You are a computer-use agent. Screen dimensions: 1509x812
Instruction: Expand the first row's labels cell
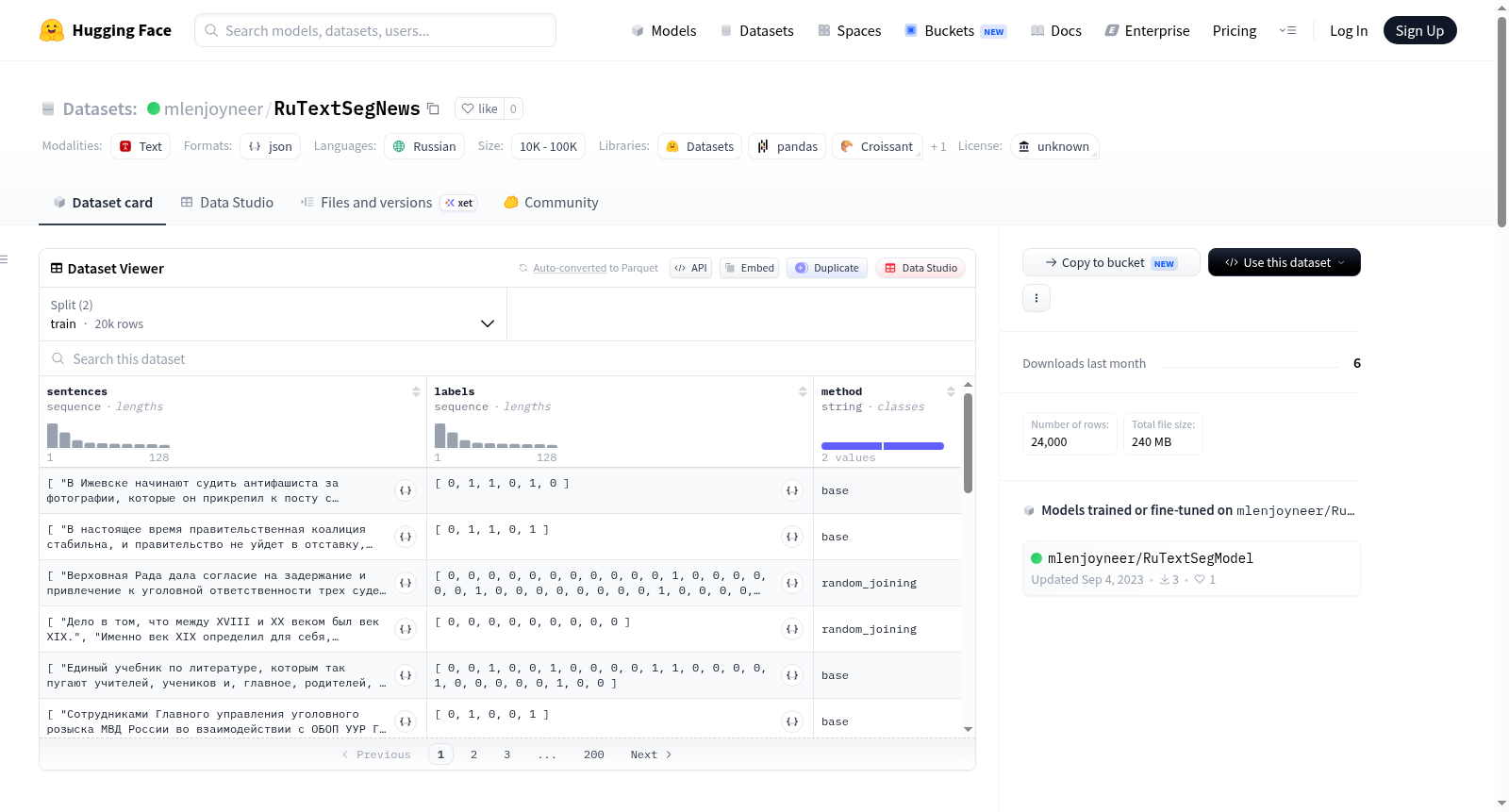[x=792, y=490]
